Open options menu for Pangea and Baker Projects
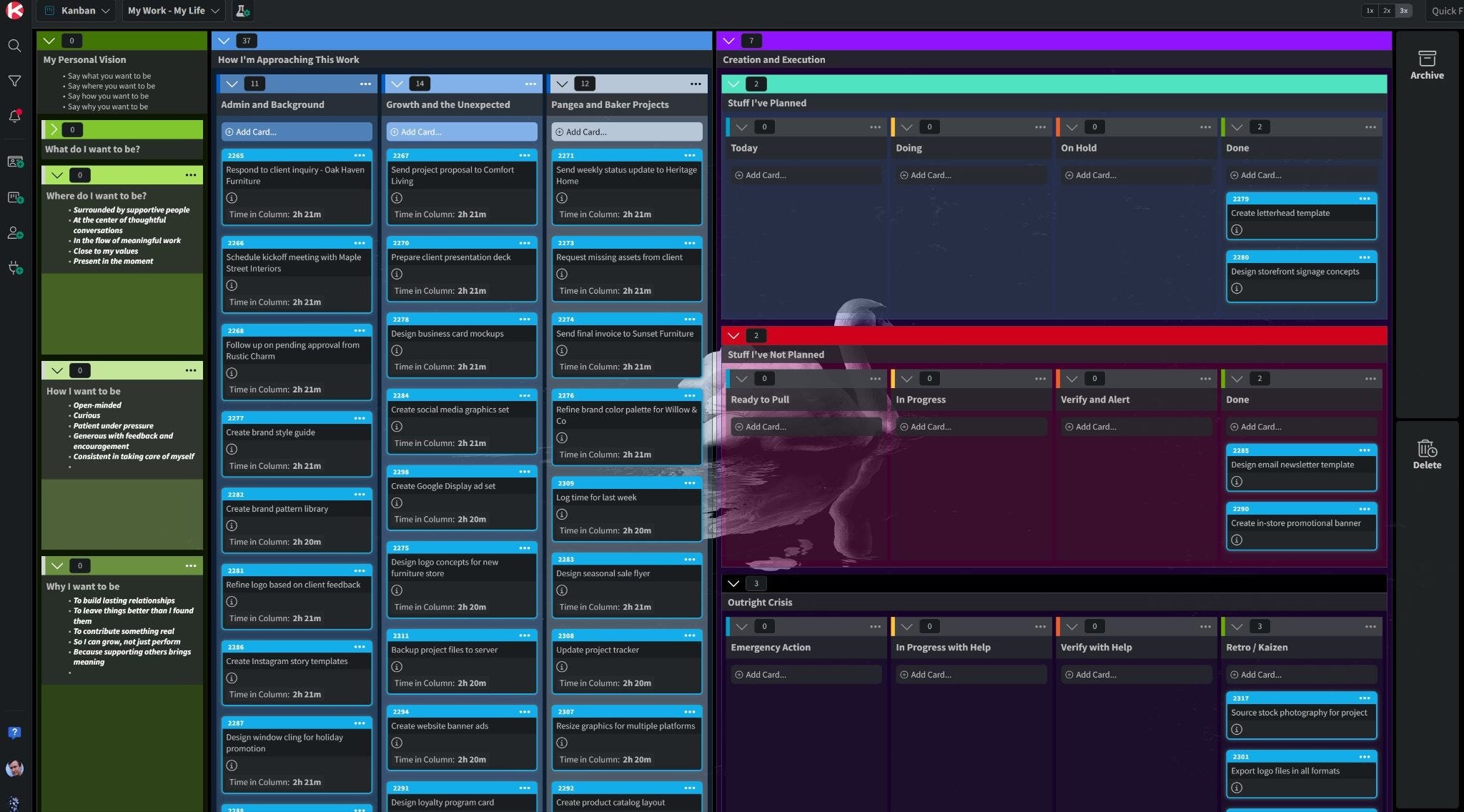Viewport: 1464px width, 812px height. pos(696,84)
